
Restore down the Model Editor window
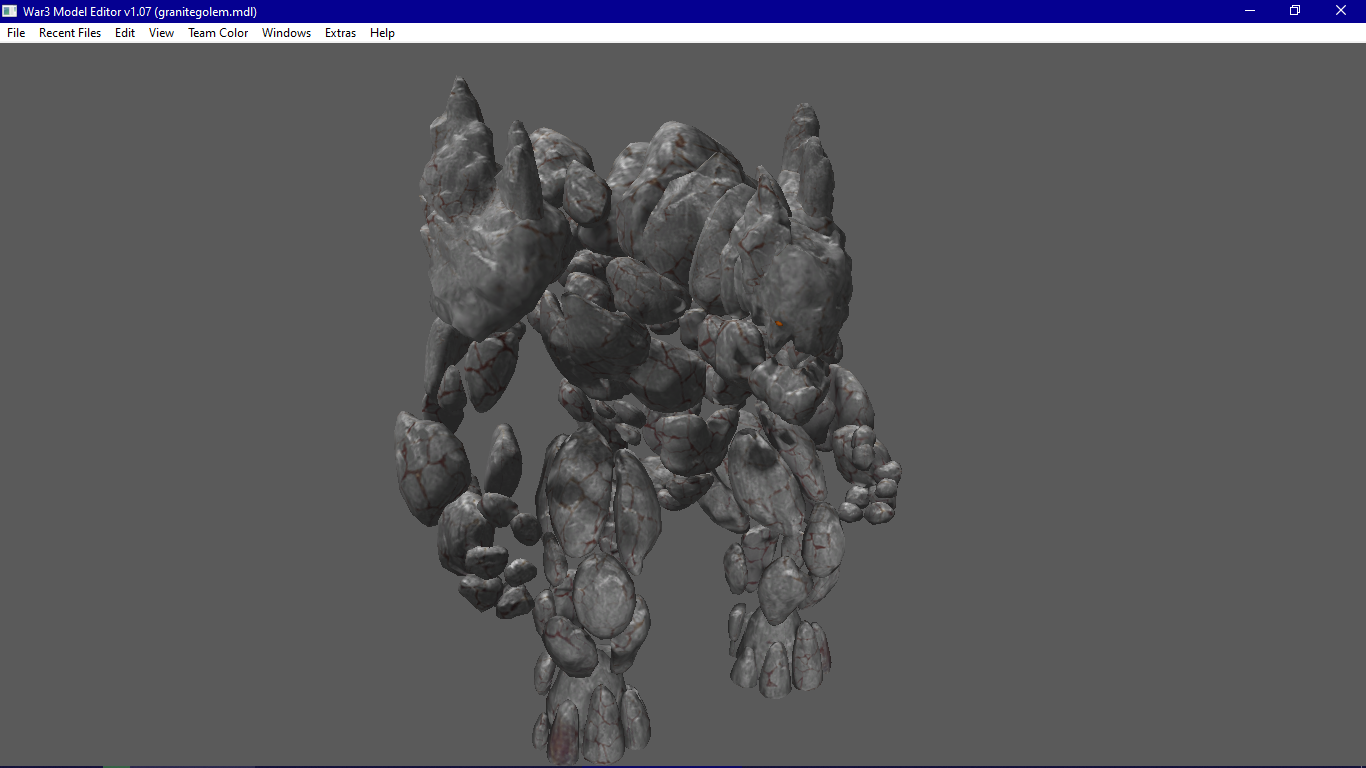click(x=1295, y=11)
